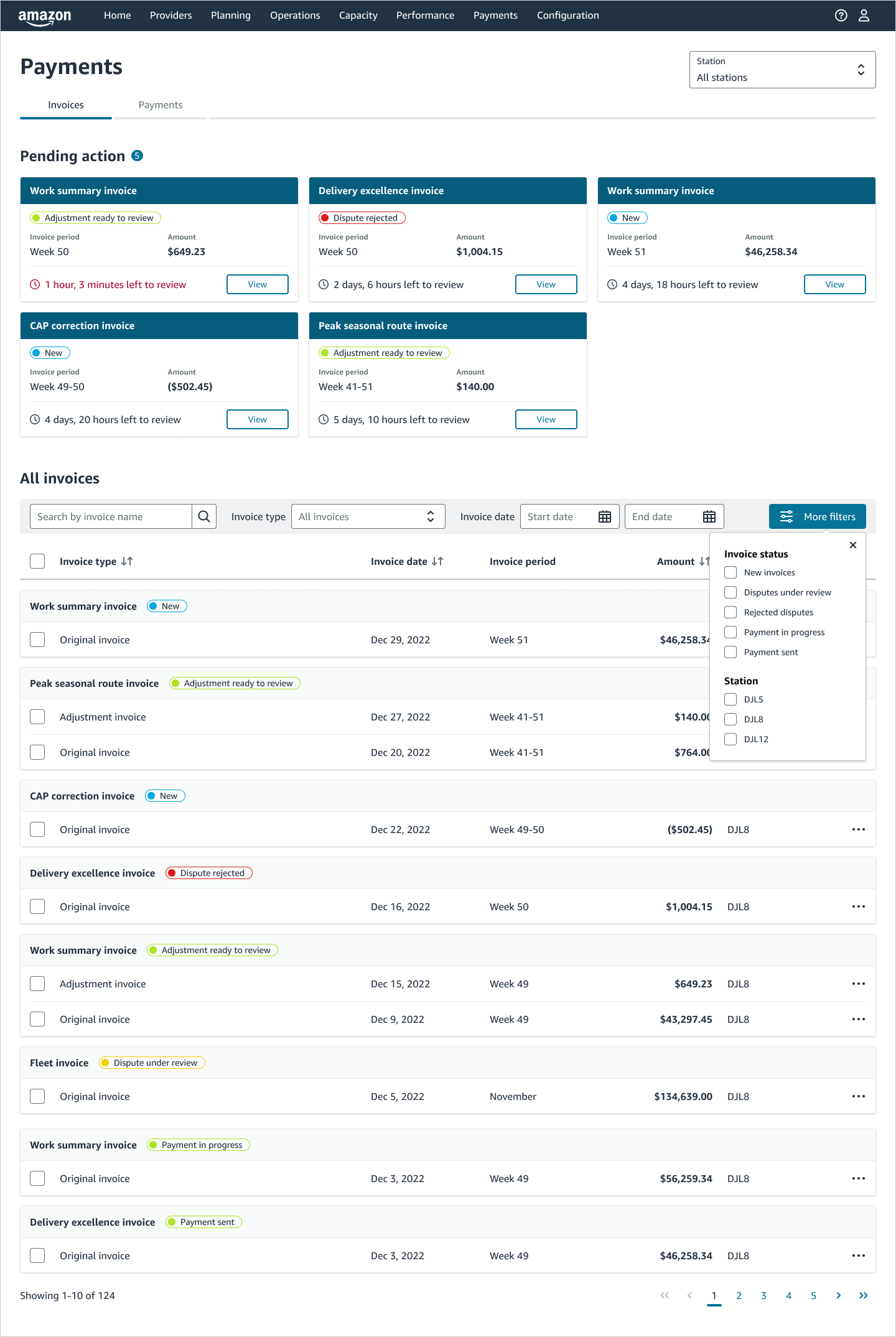Screen dimensions: 896x1337
Task: Click the pending action count badge
Action: coord(138,156)
